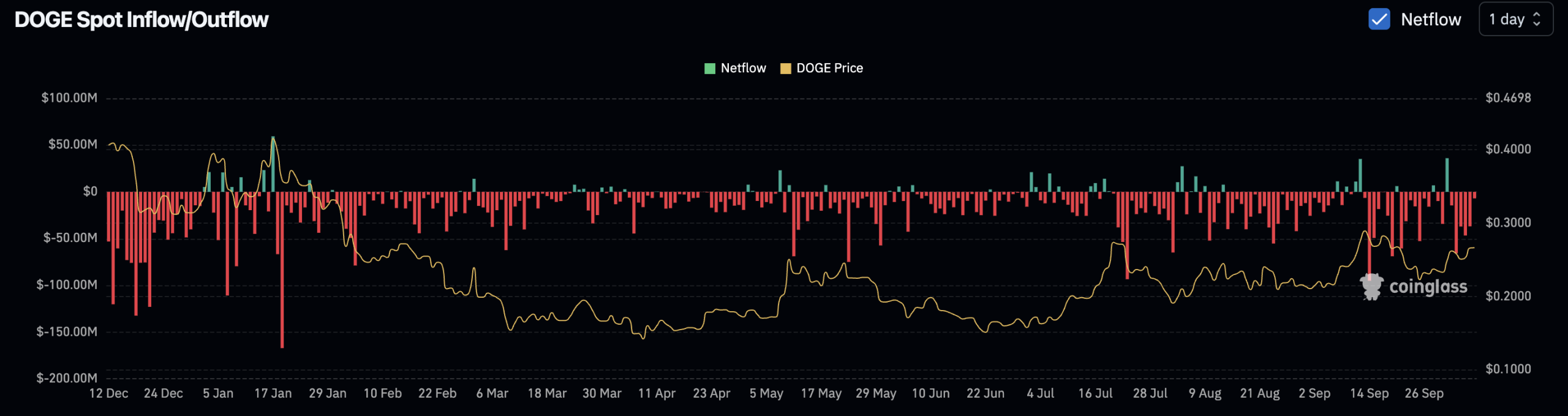1568x416 pixels.
Task: Click the coinglass watermark text
Action: click(1428, 287)
